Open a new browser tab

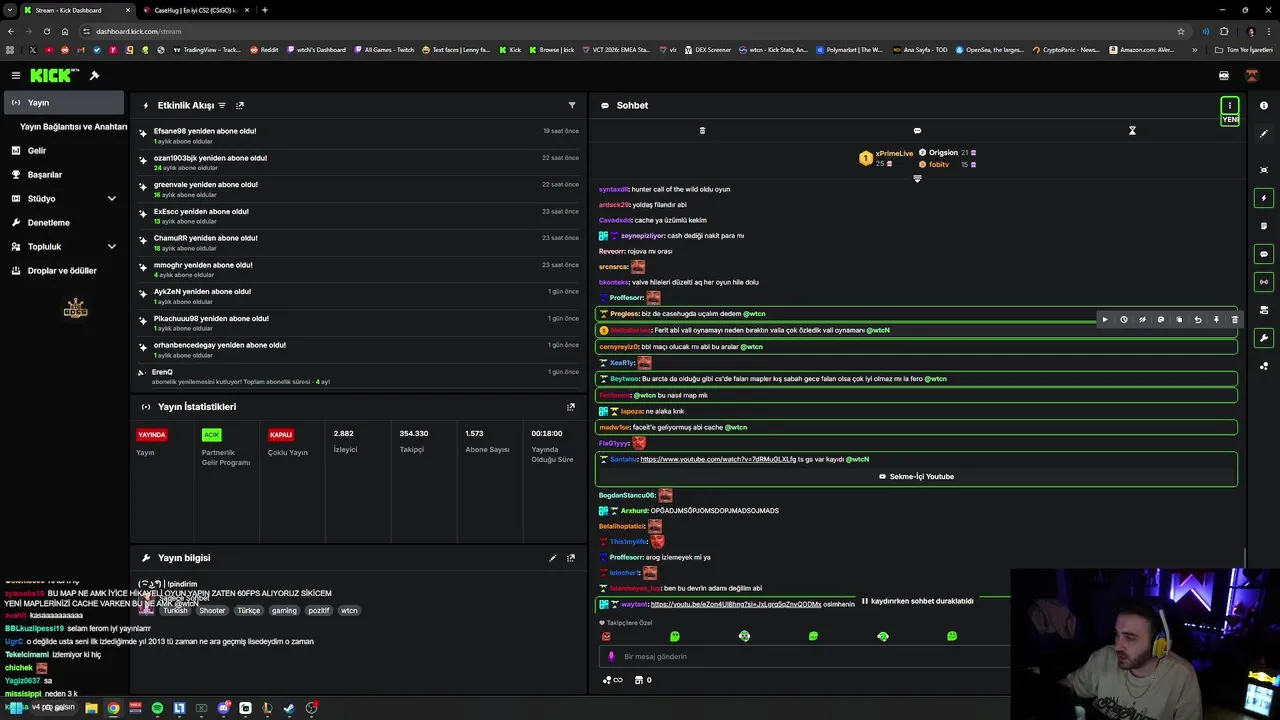pyautogui.click(x=264, y=10)
